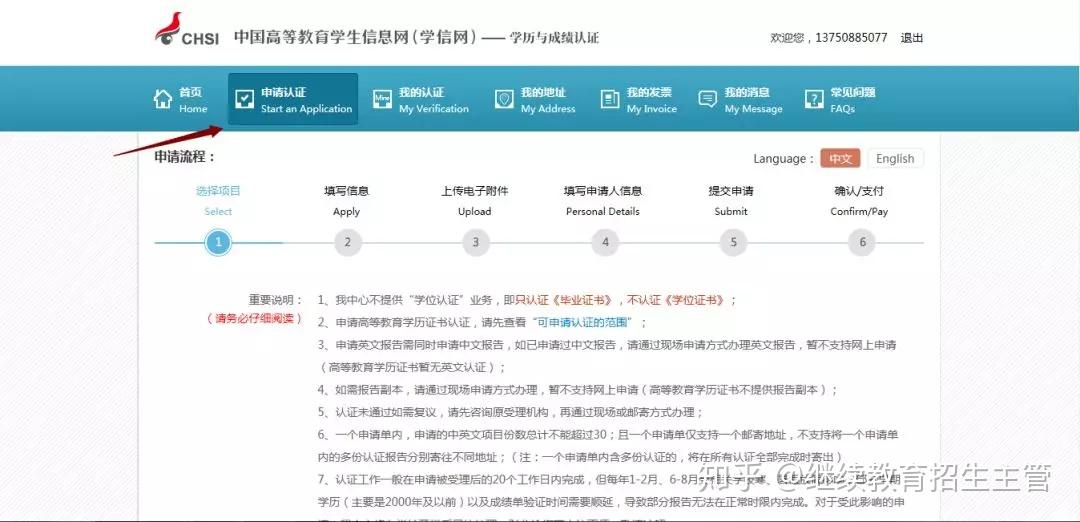Select step 1 circle in application flow

pos(218,242)
